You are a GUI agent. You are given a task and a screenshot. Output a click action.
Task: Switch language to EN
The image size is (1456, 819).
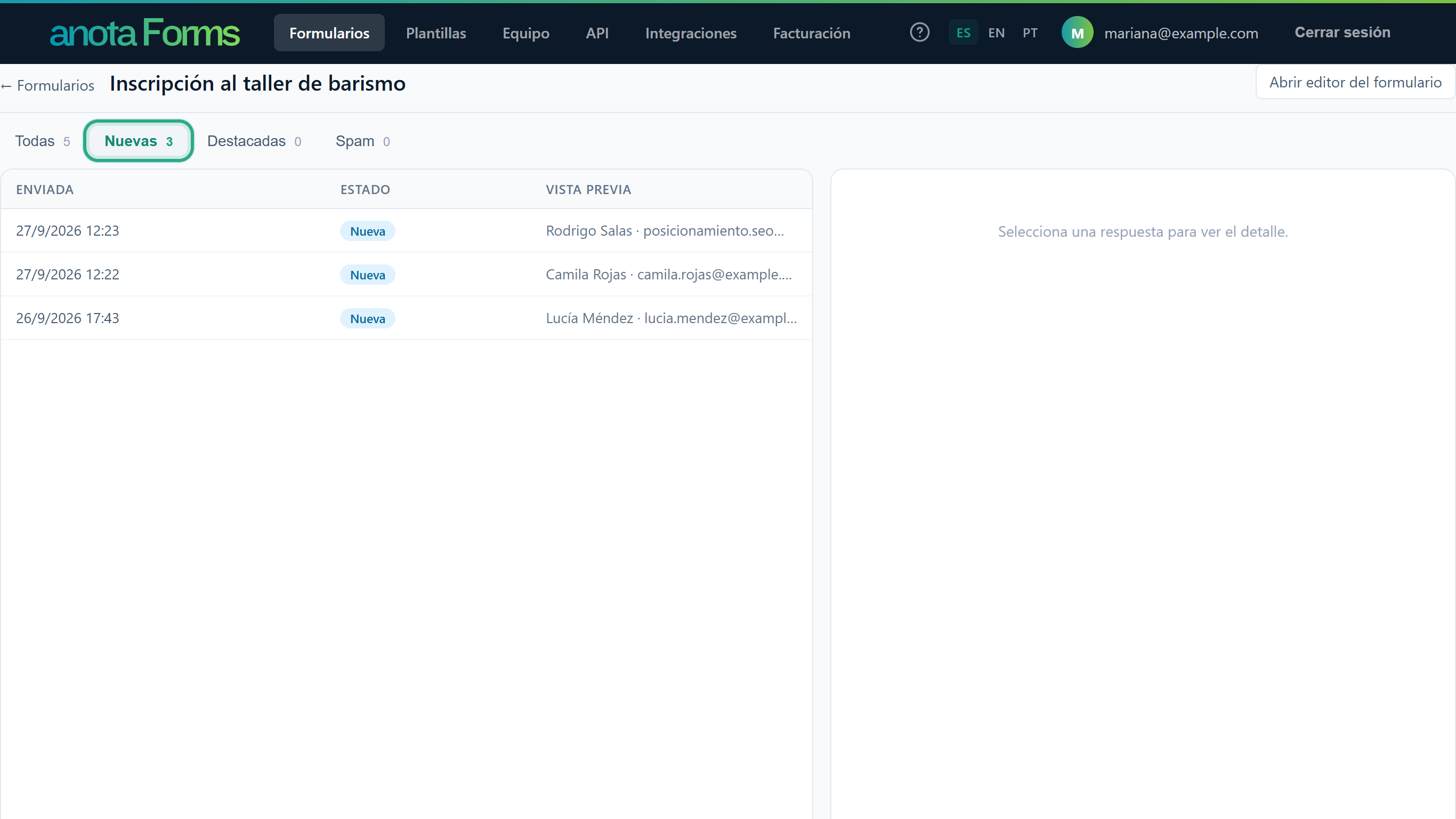997,33
